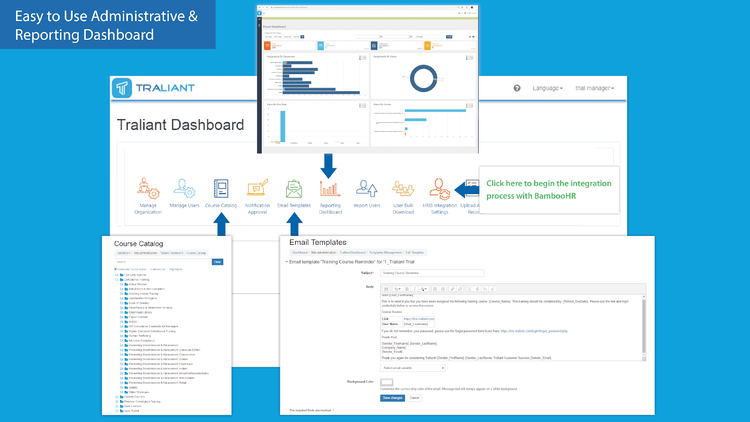The image size is (750, 422).
Task: Click the Traliant logo in the header
Action: point(154,88)
